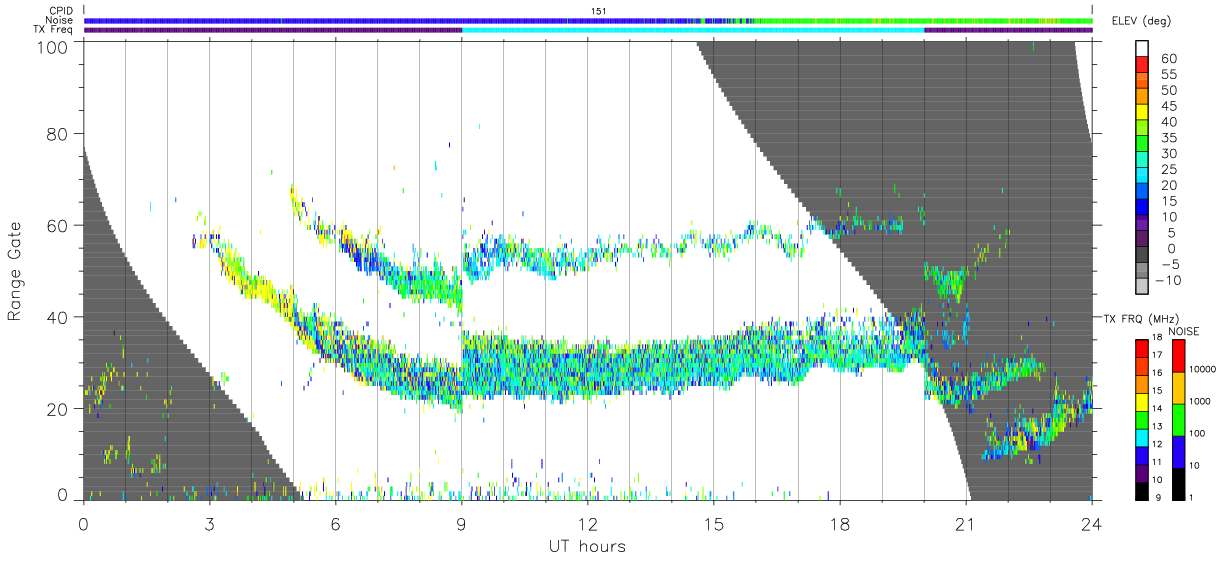Click the cyan segment of TX Freq bar
The image size is (1228, 567).
tap(693, 30)
